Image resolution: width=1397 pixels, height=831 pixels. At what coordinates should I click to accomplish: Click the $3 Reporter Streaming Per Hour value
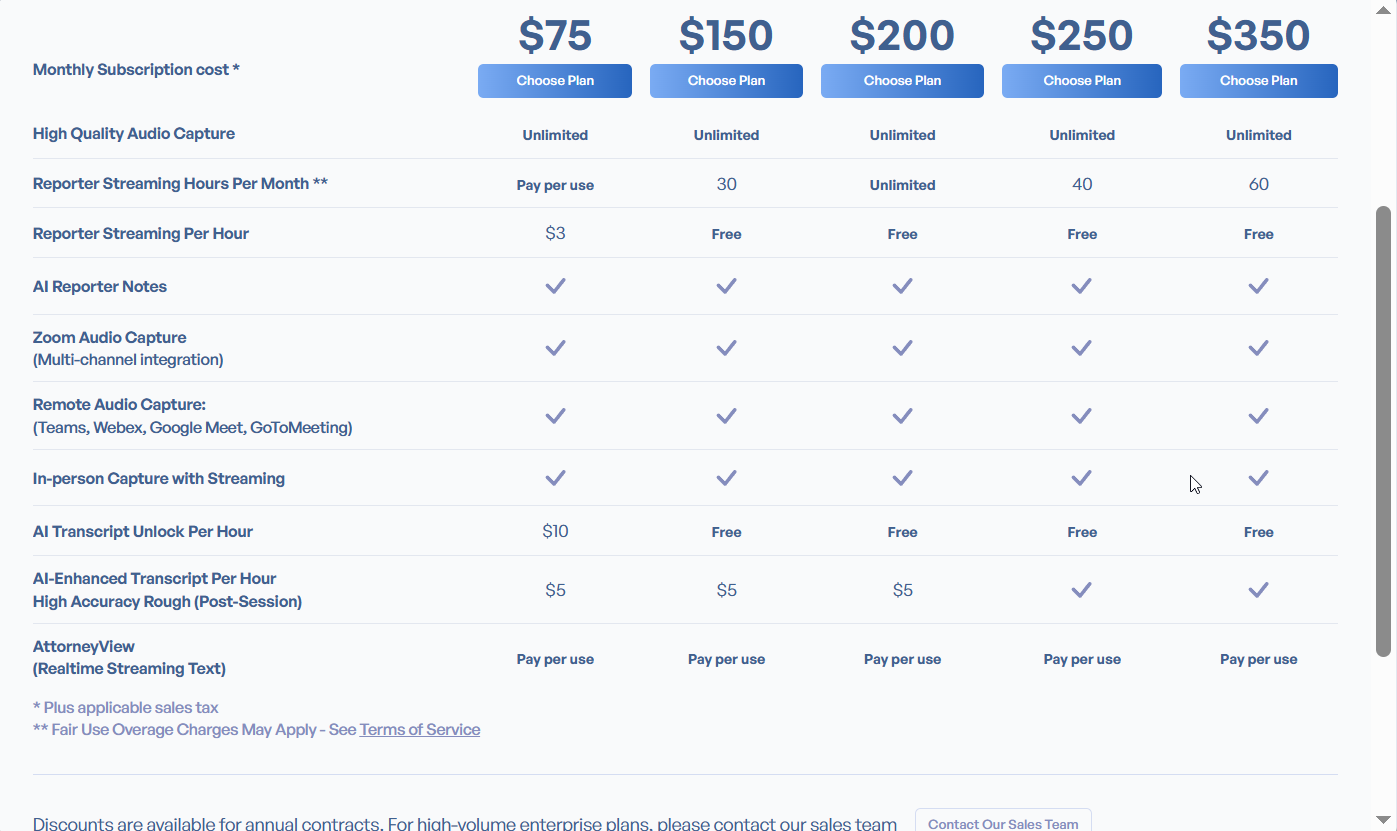(555, 233)
